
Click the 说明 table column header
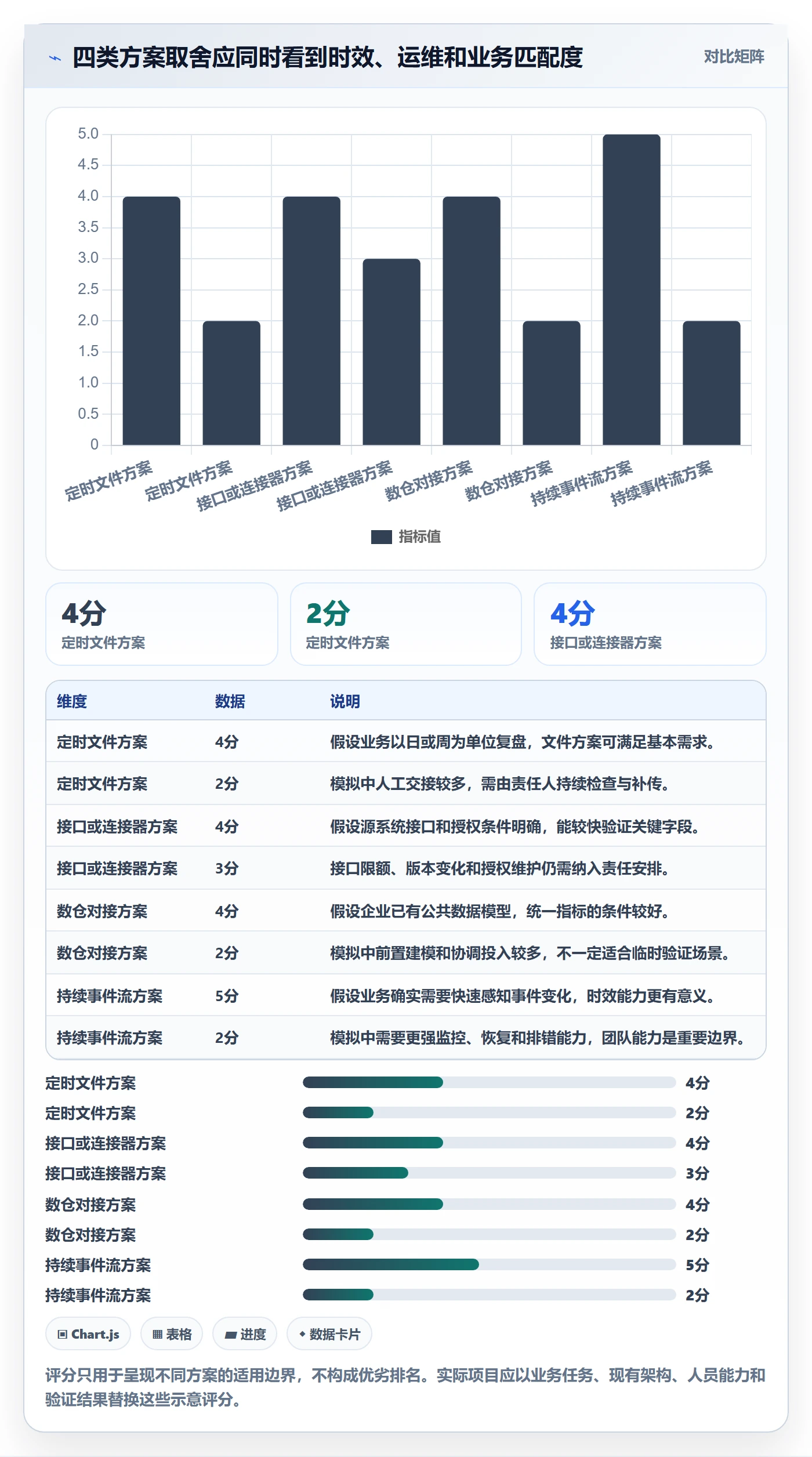(345, 701)
